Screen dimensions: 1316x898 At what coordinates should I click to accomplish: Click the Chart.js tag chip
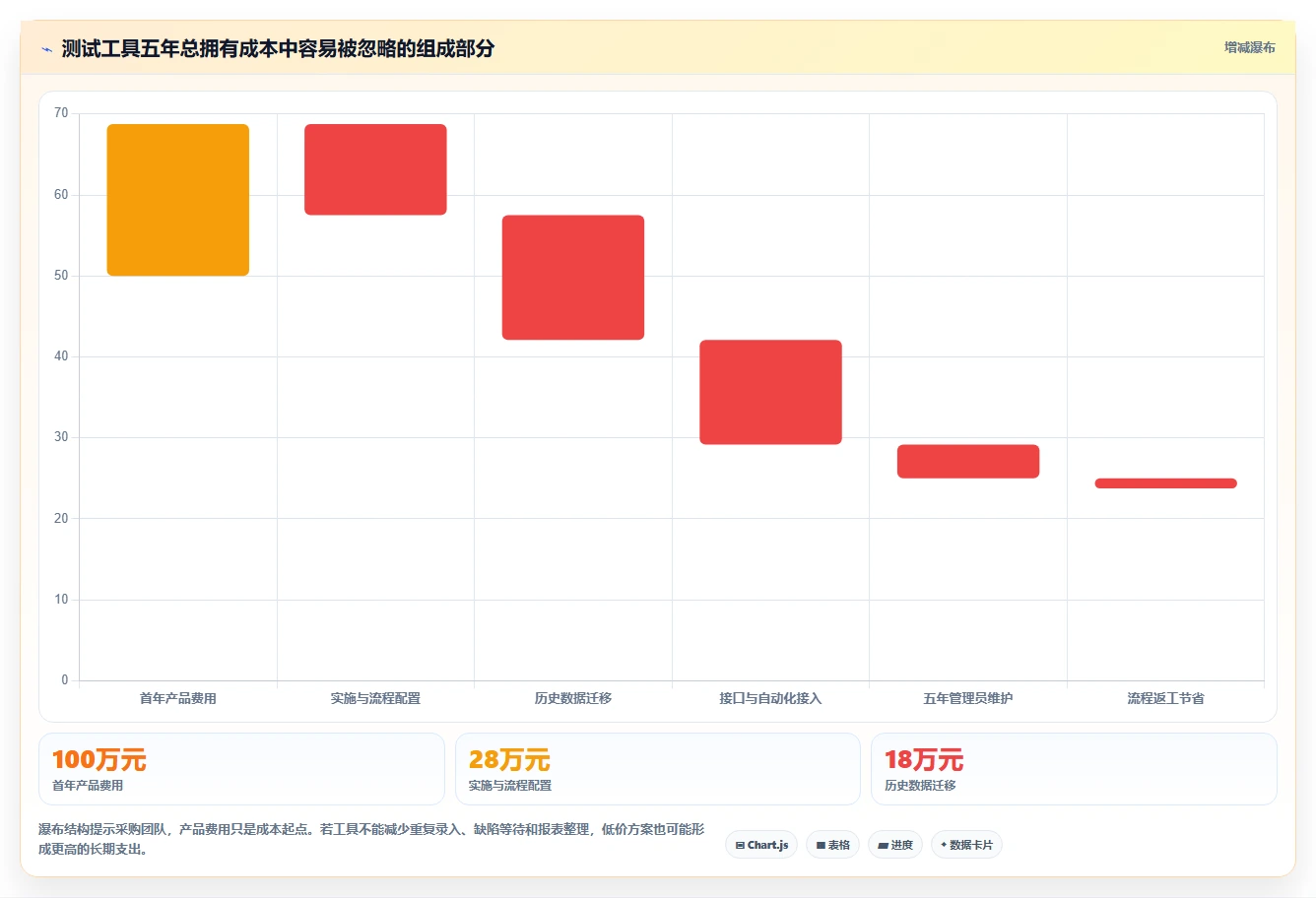(x=761, y=845)
